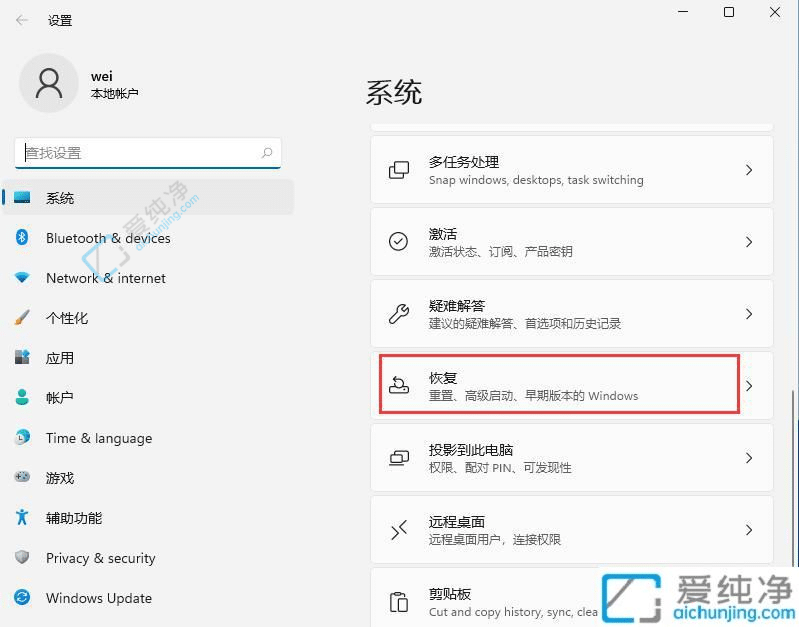Click the search magnifier icon
The width and height of the screenshot is (799, 627).
pos(267,152)
